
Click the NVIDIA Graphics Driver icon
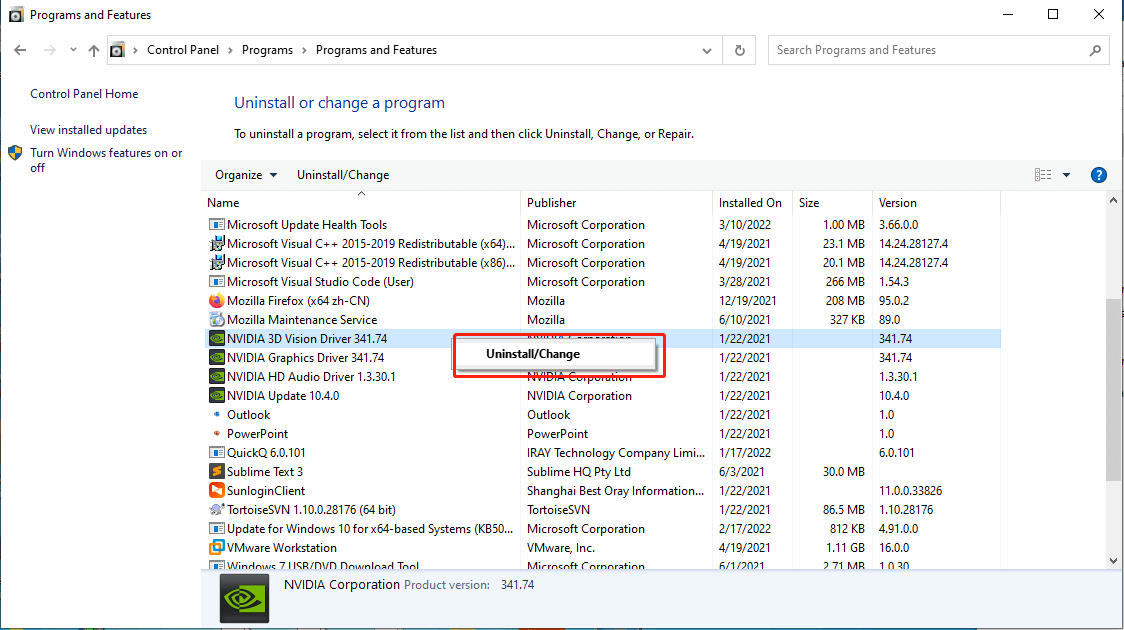point(216,358)
